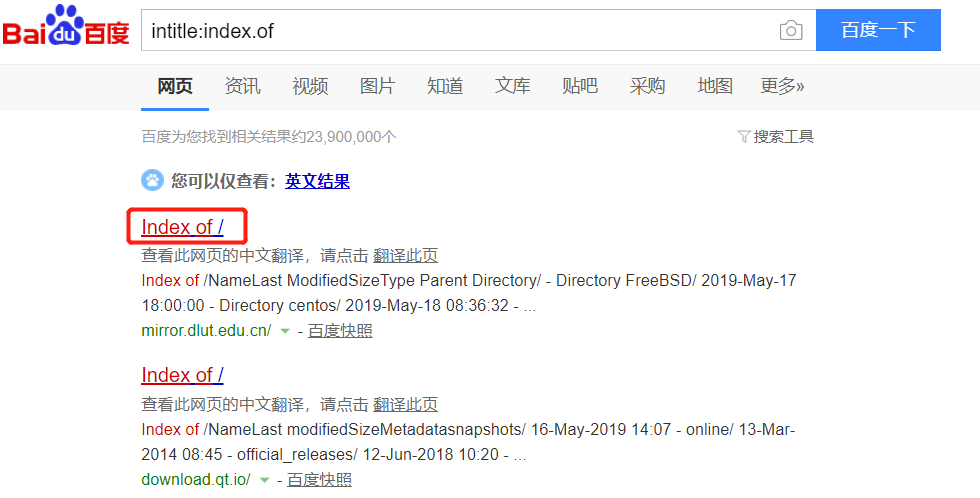The image size is (980, 498).
Task: Click the 百度一下 search button
Action: pos(878,30)
